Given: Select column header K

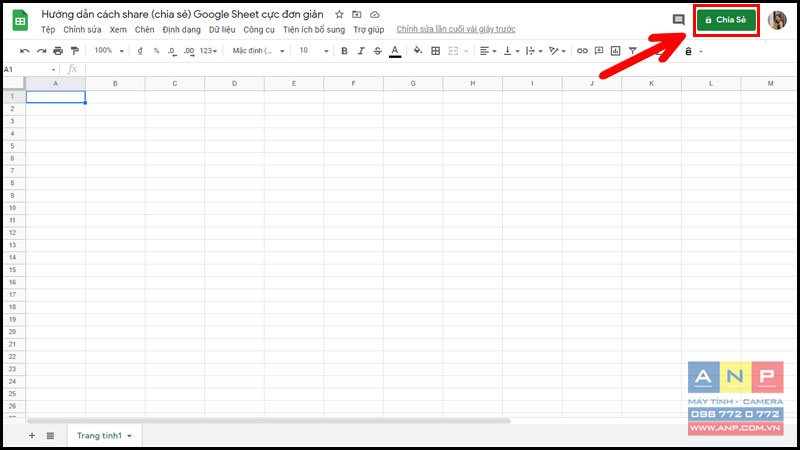Looking at the screenshot, I should tap(652, 83).
